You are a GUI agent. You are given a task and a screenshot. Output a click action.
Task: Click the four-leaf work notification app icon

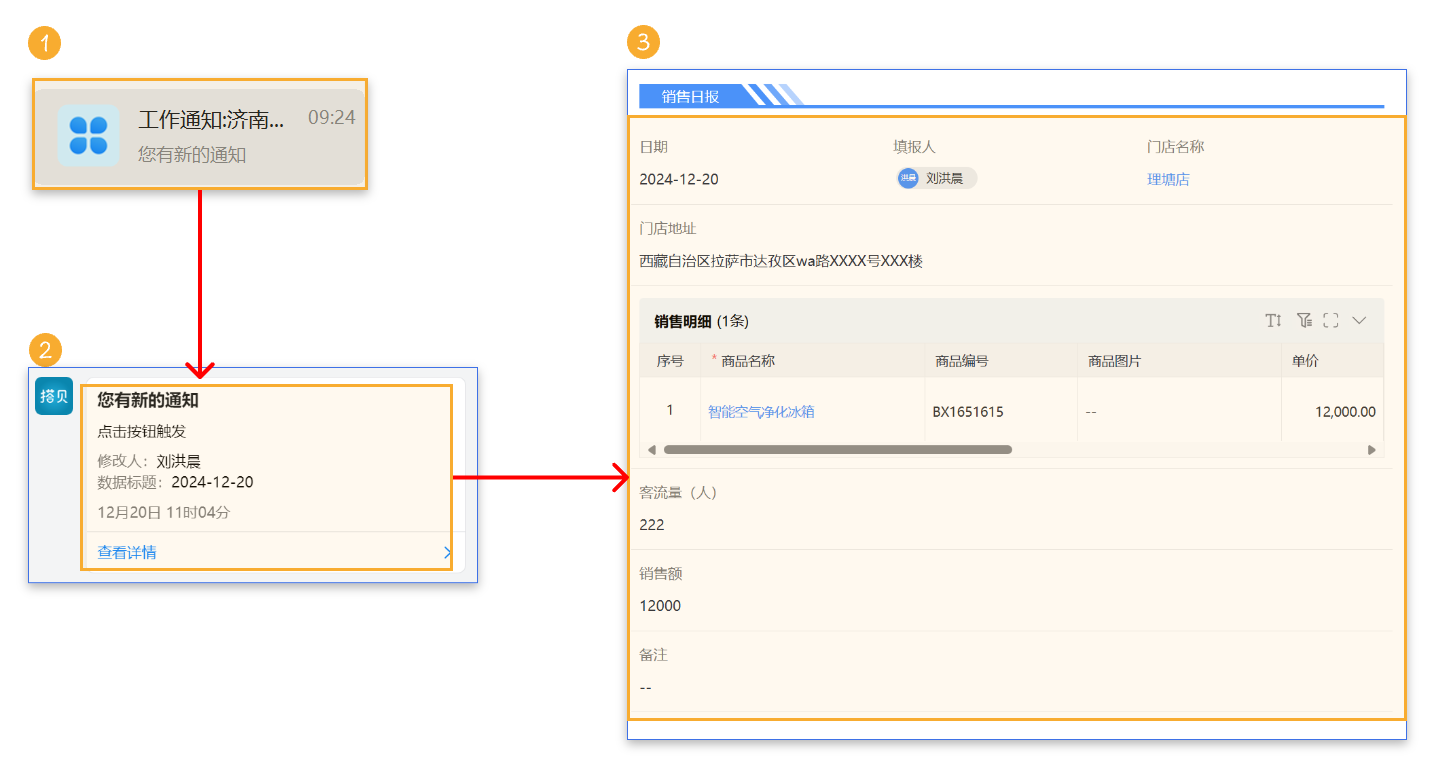(88, 135)
